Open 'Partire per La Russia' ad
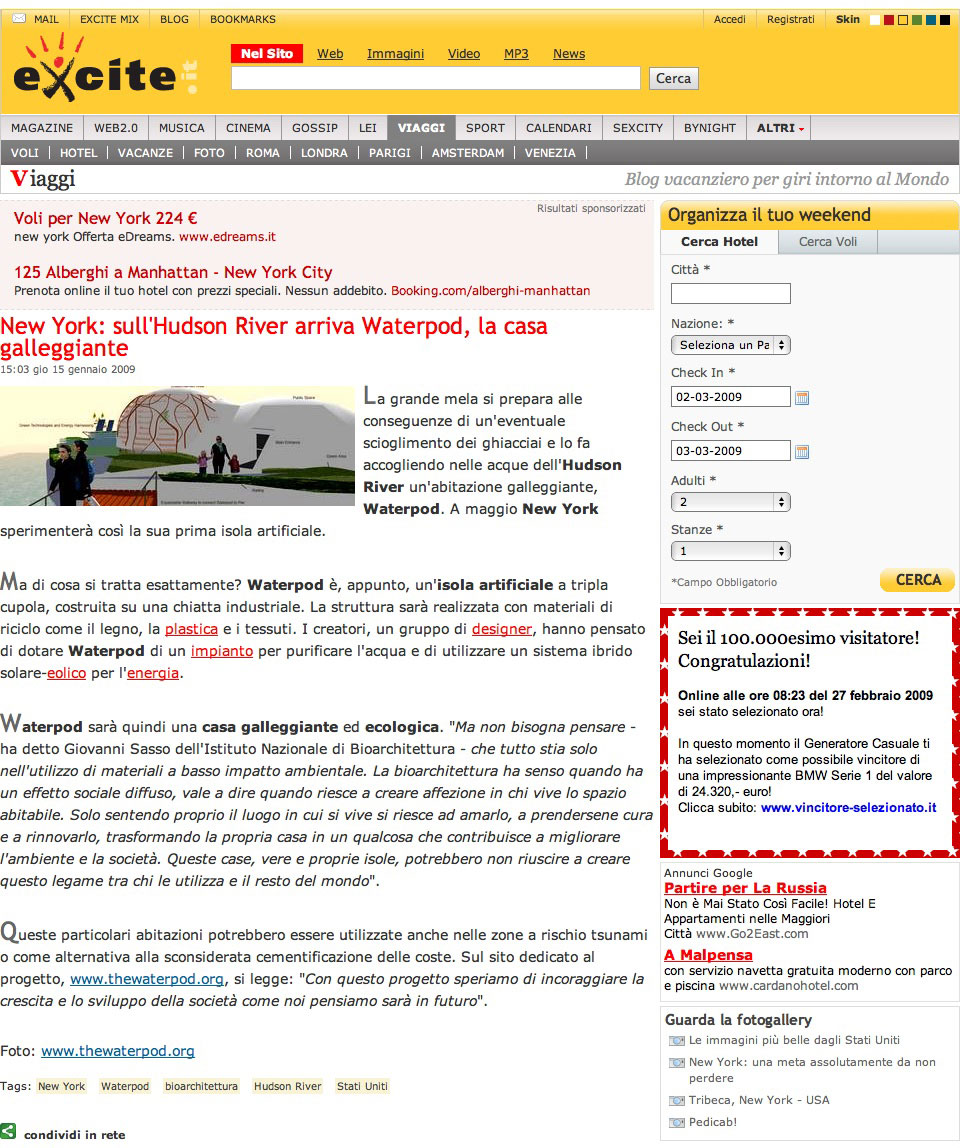This screenshot has width=960, height=1148. pyautogui.click(x=745, y=888)
